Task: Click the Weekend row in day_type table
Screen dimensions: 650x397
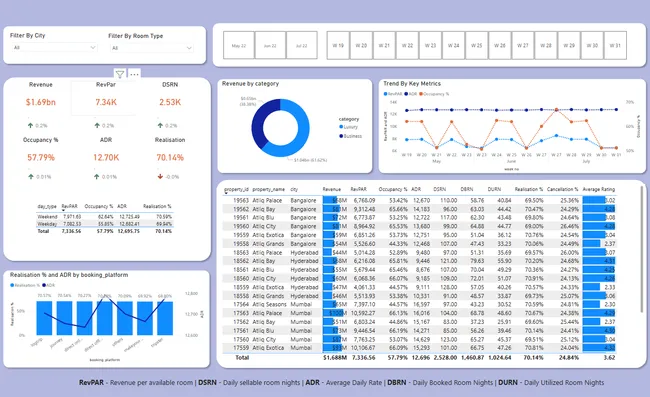Action: [104, 217]
